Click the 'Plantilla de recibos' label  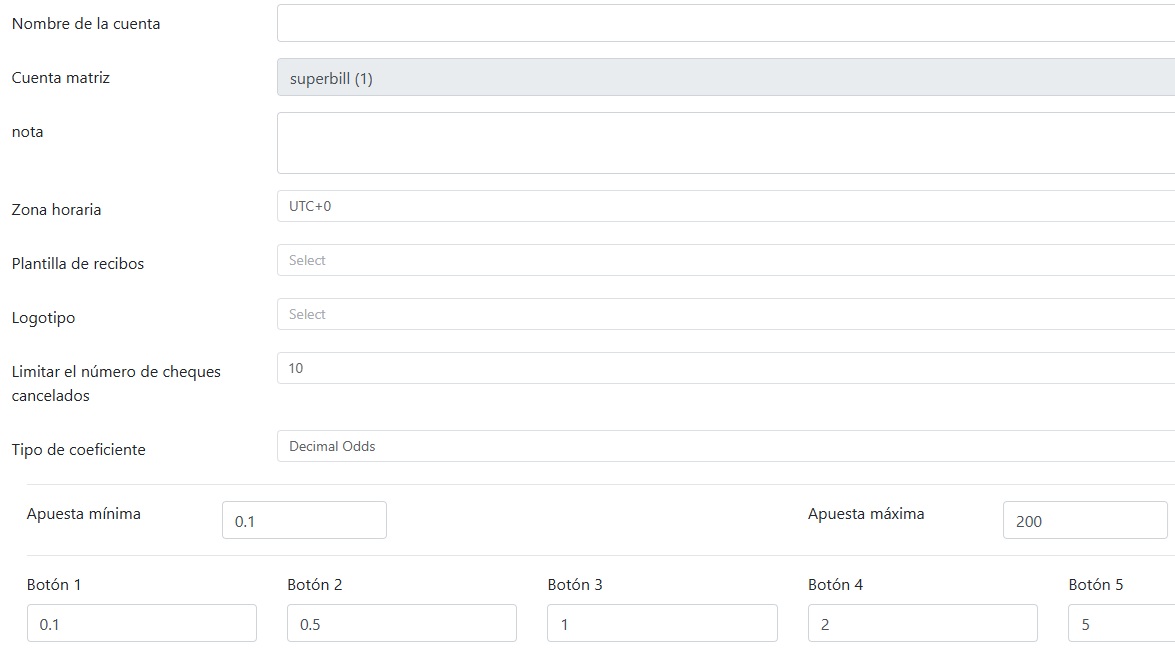coord(78,264)
